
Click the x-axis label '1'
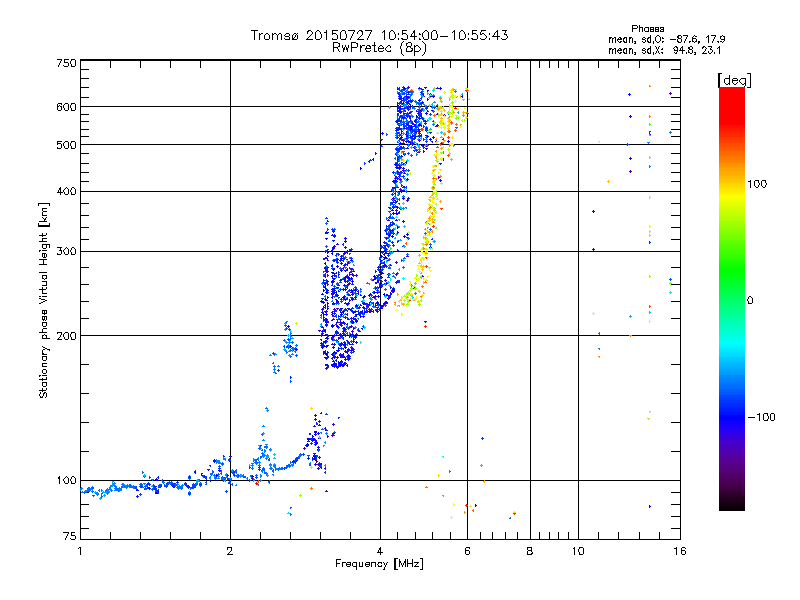click(80, 551)
